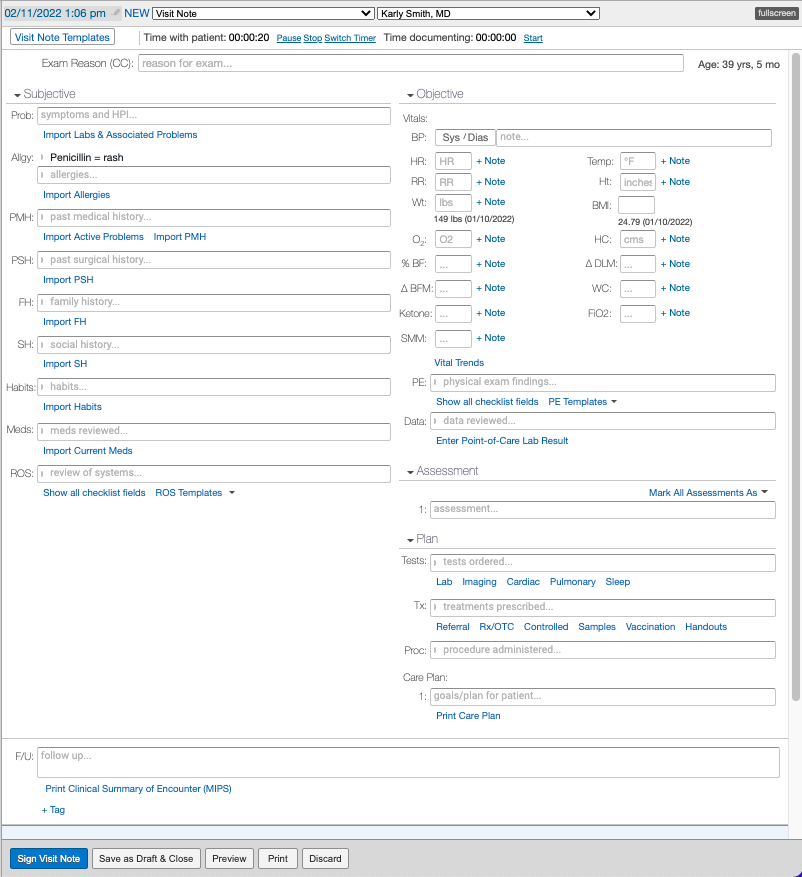This screenshot has width=802, height=877.
Task: Collapse the Objective section arrow
Action: pos(411,95)
